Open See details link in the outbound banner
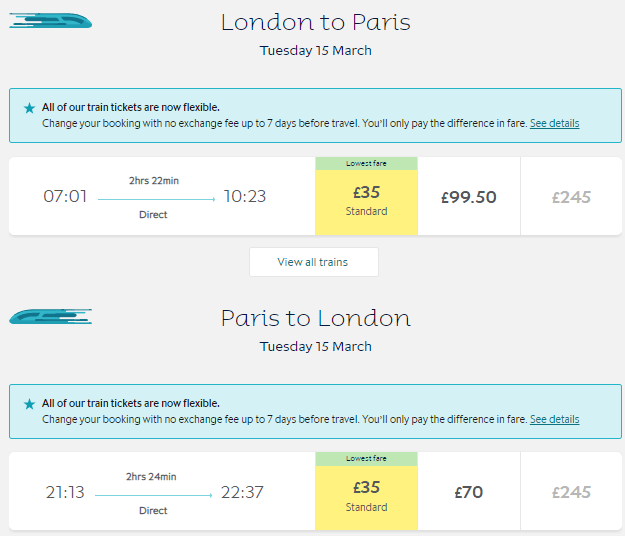 point(554,124)
